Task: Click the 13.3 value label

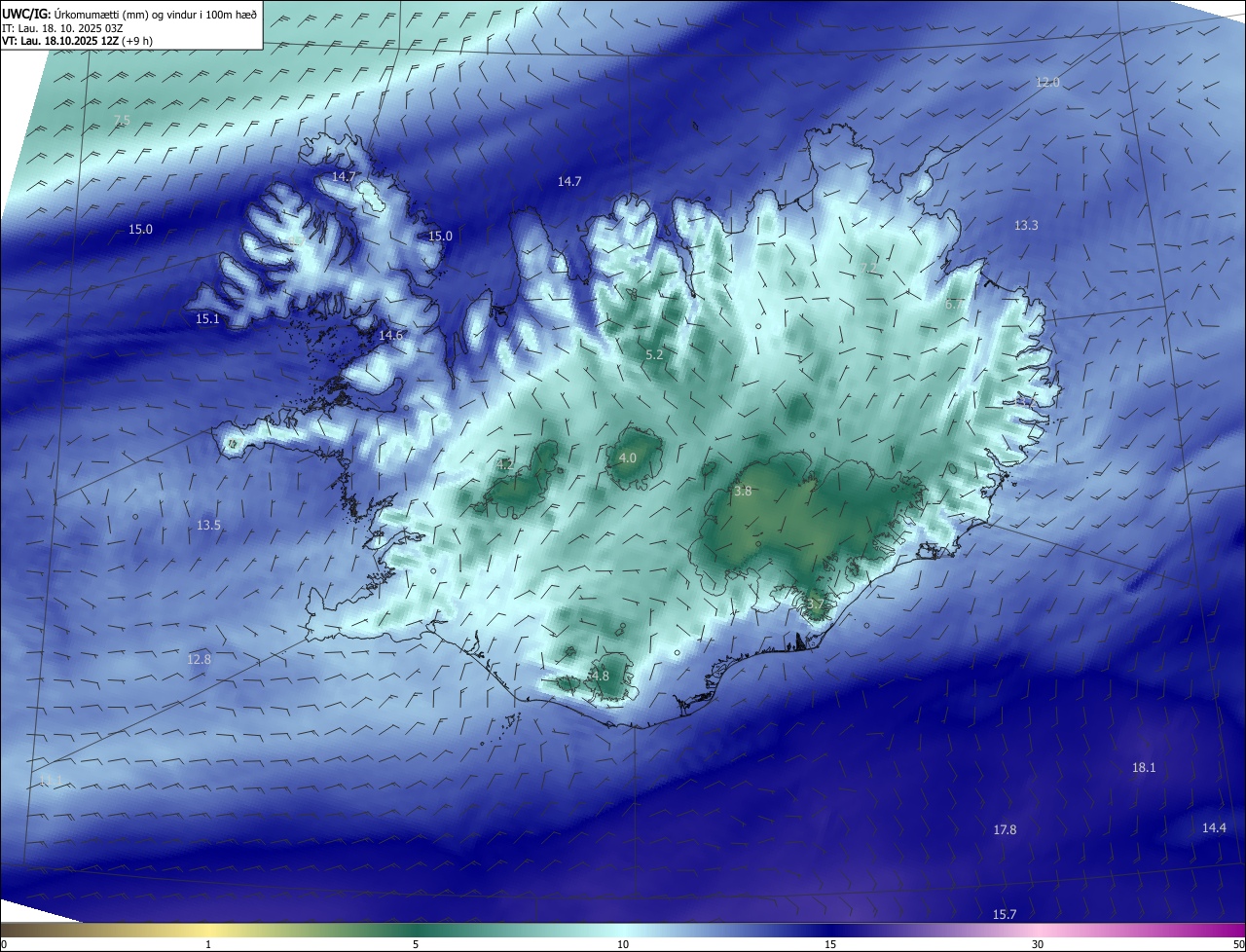Action: [1026, 225]
